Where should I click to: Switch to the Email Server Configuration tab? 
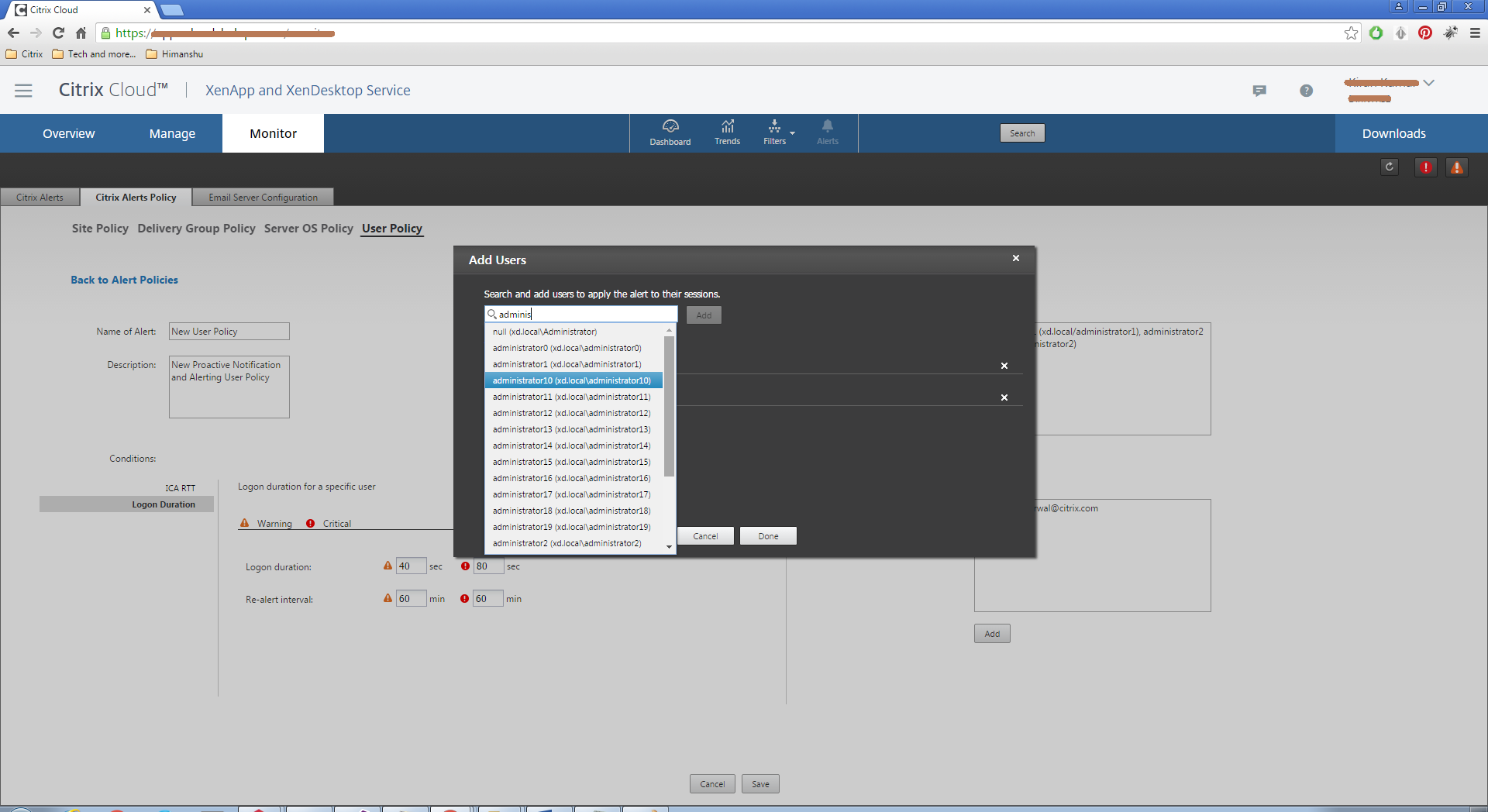tap(263, 198)
